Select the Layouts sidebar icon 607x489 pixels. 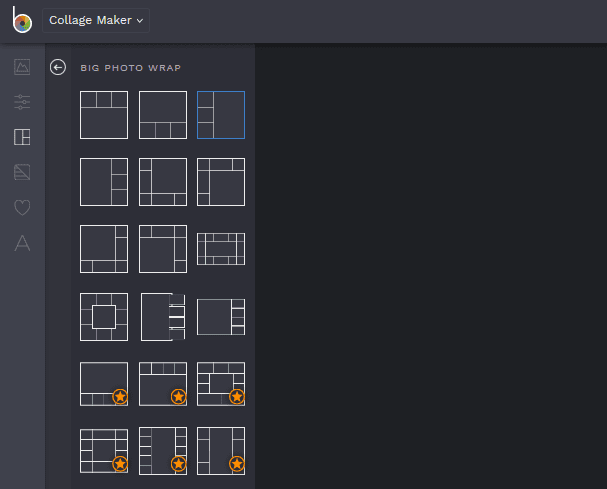coord(22,137)
